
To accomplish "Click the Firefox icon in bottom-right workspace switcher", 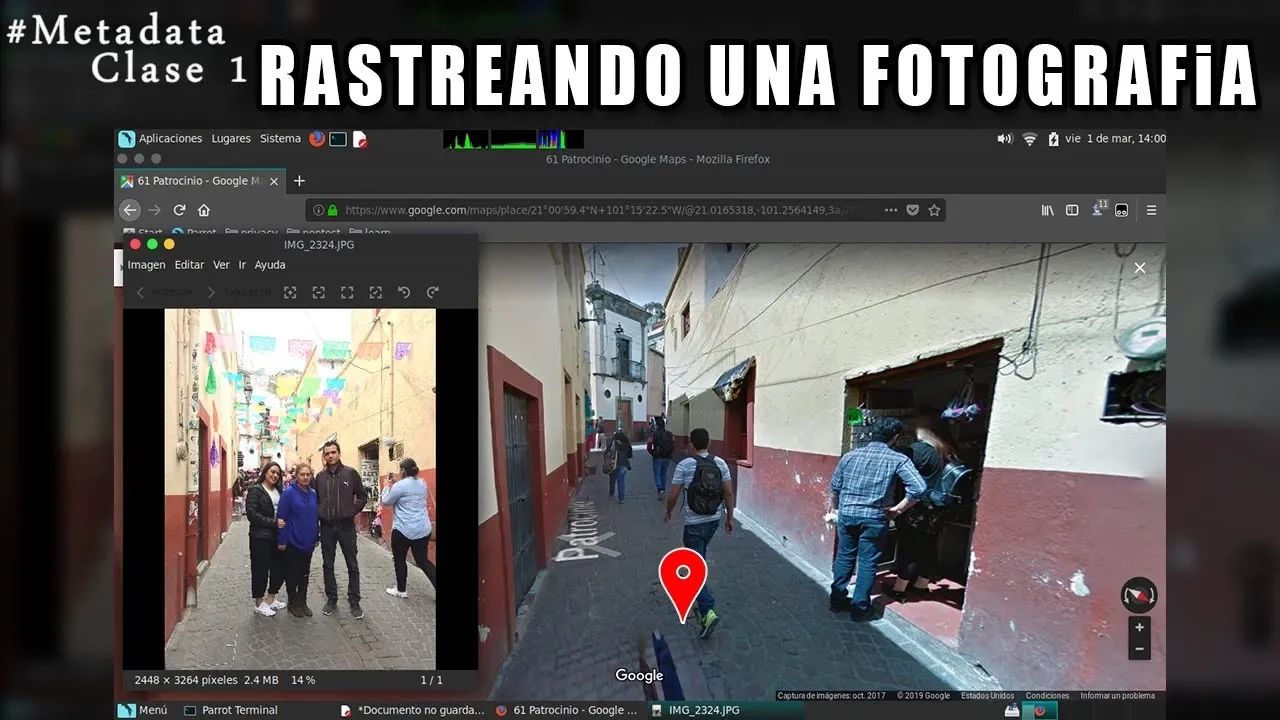I will coord(1039,711).
